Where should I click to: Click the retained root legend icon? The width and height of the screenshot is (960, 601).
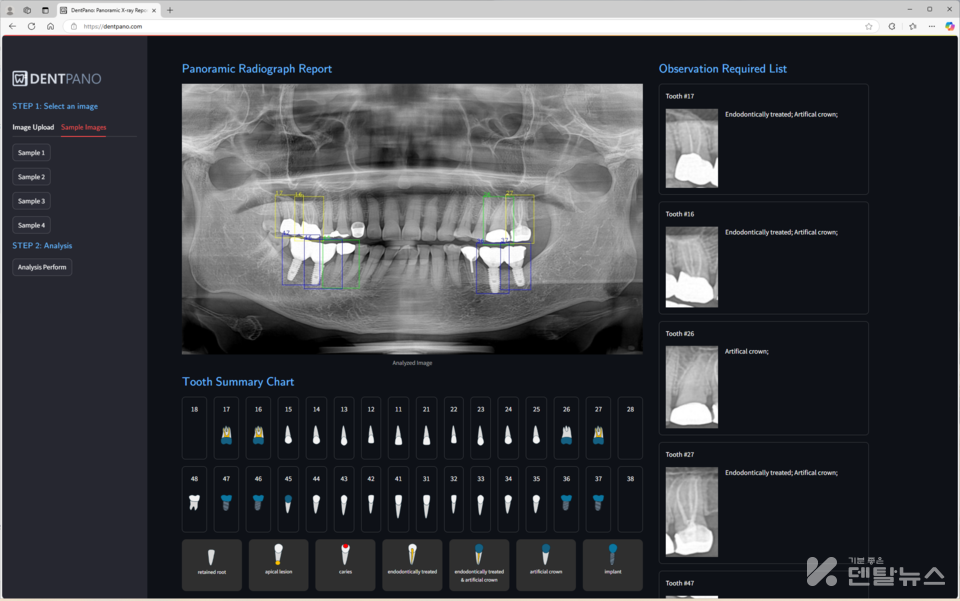tap(211, 555)
